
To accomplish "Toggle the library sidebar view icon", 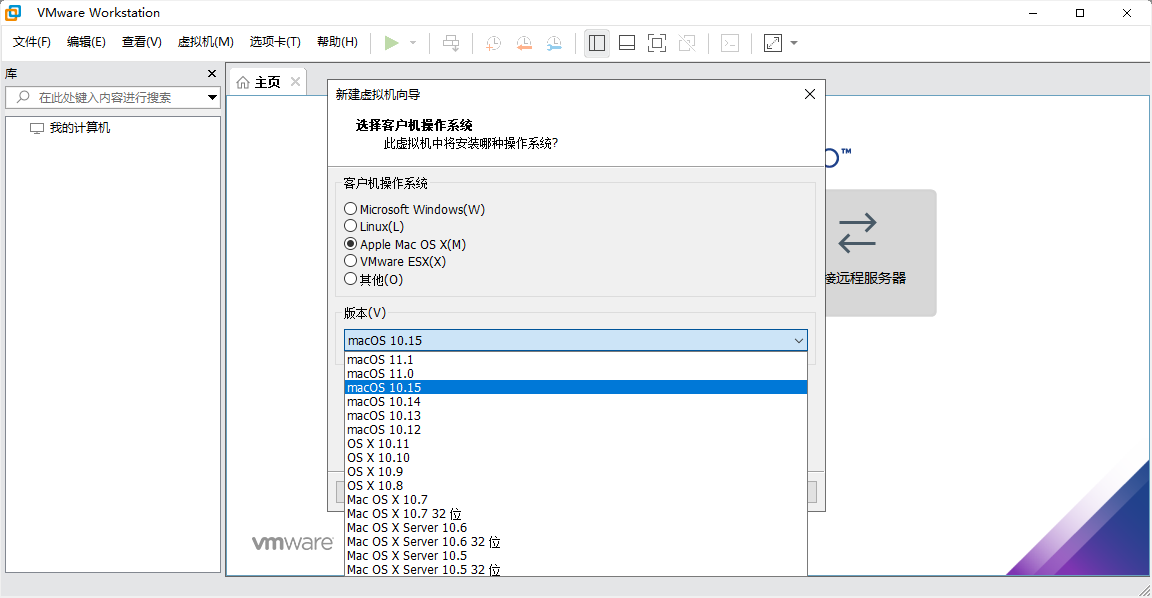I will click(x=597, y=43).
